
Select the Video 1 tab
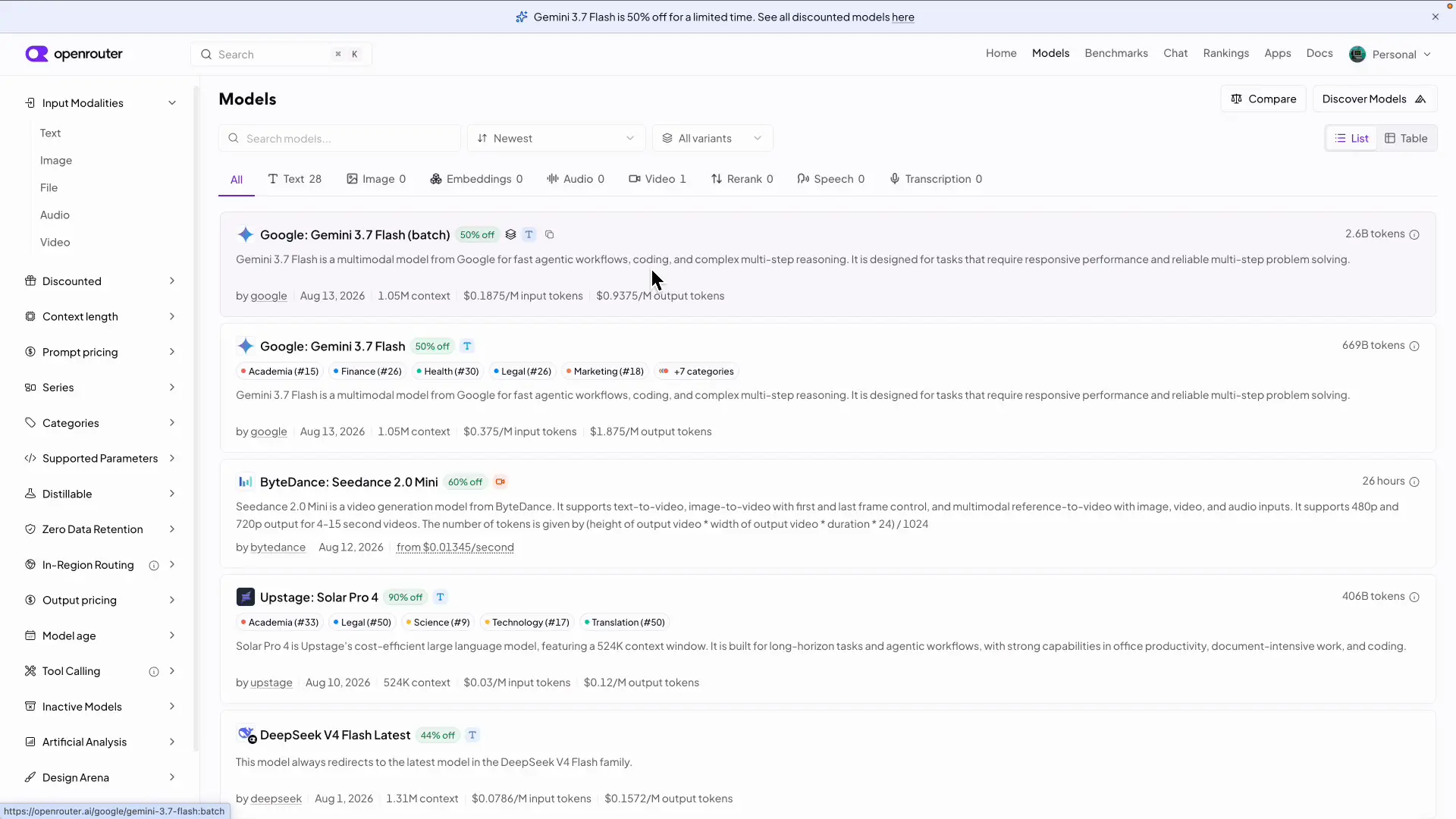point(657,179)
